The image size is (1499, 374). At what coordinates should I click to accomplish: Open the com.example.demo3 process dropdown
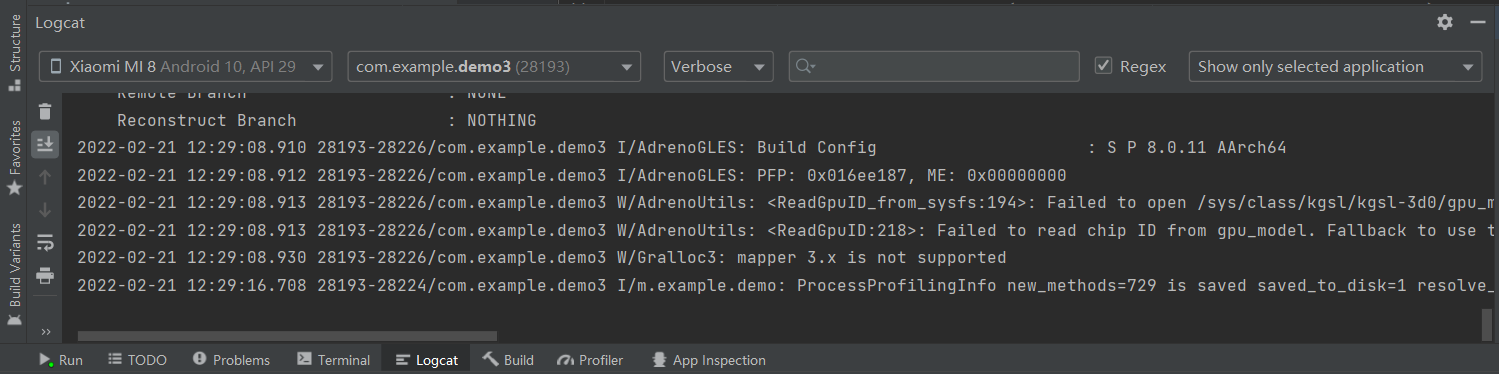point(494,67)
